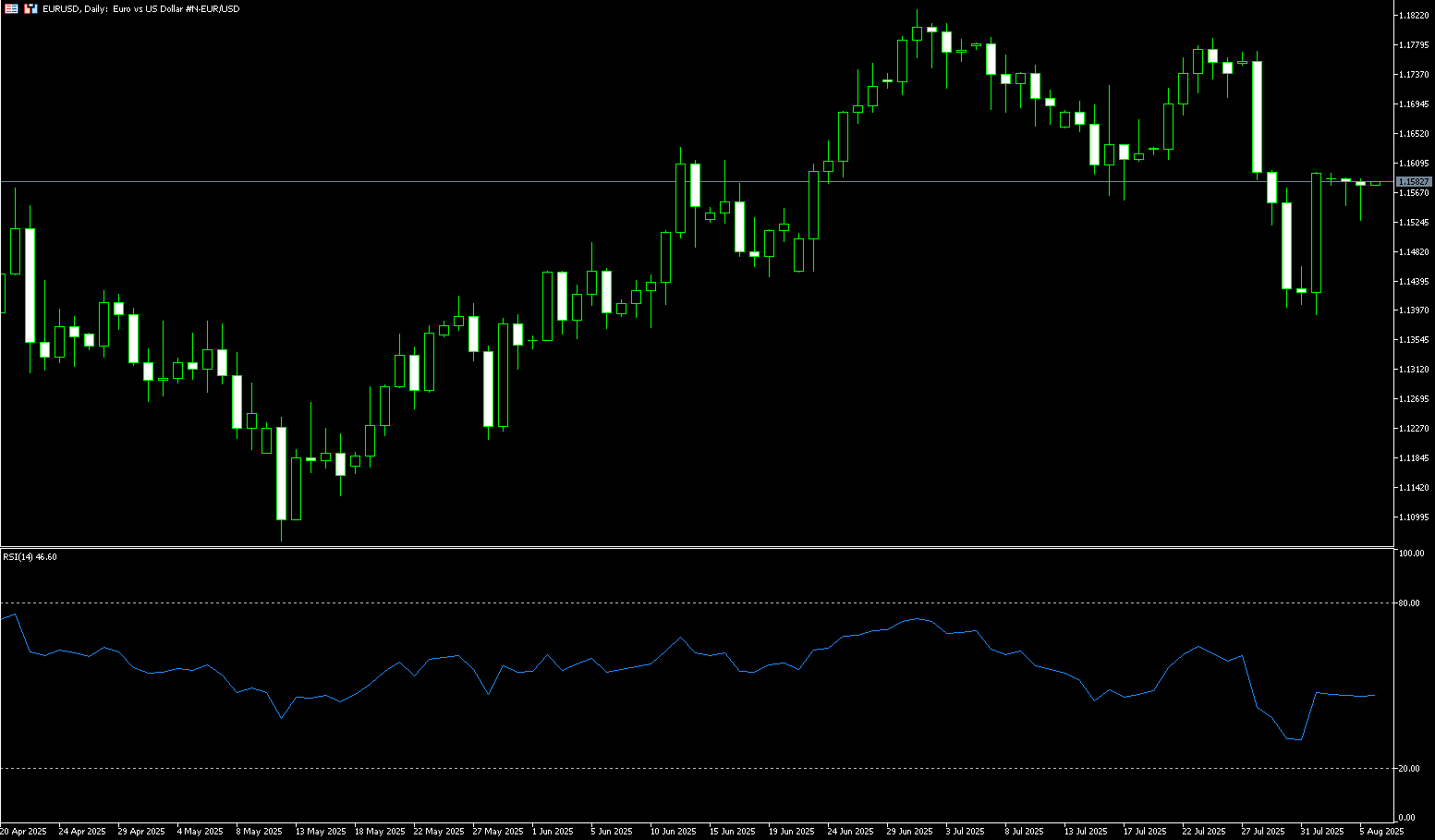1435x840 pixels.
Task: Click the EURUSD, Daily chart title text
Action: tap(140, 9)
